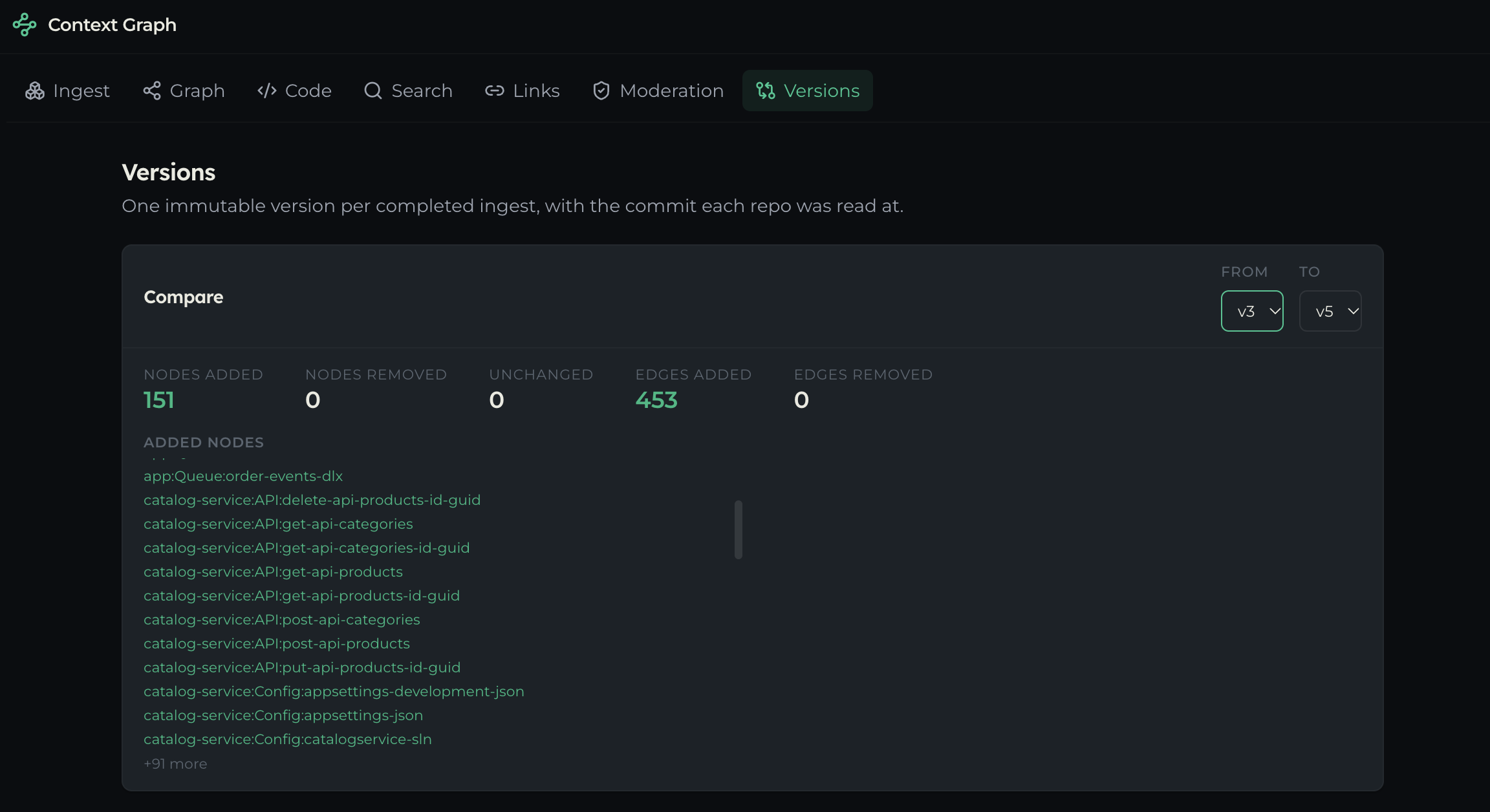Select node catalog-service:API:post-api-products
Image resolution: width=1490 pixels, height=812 pixels.
(x=277, y=643)
